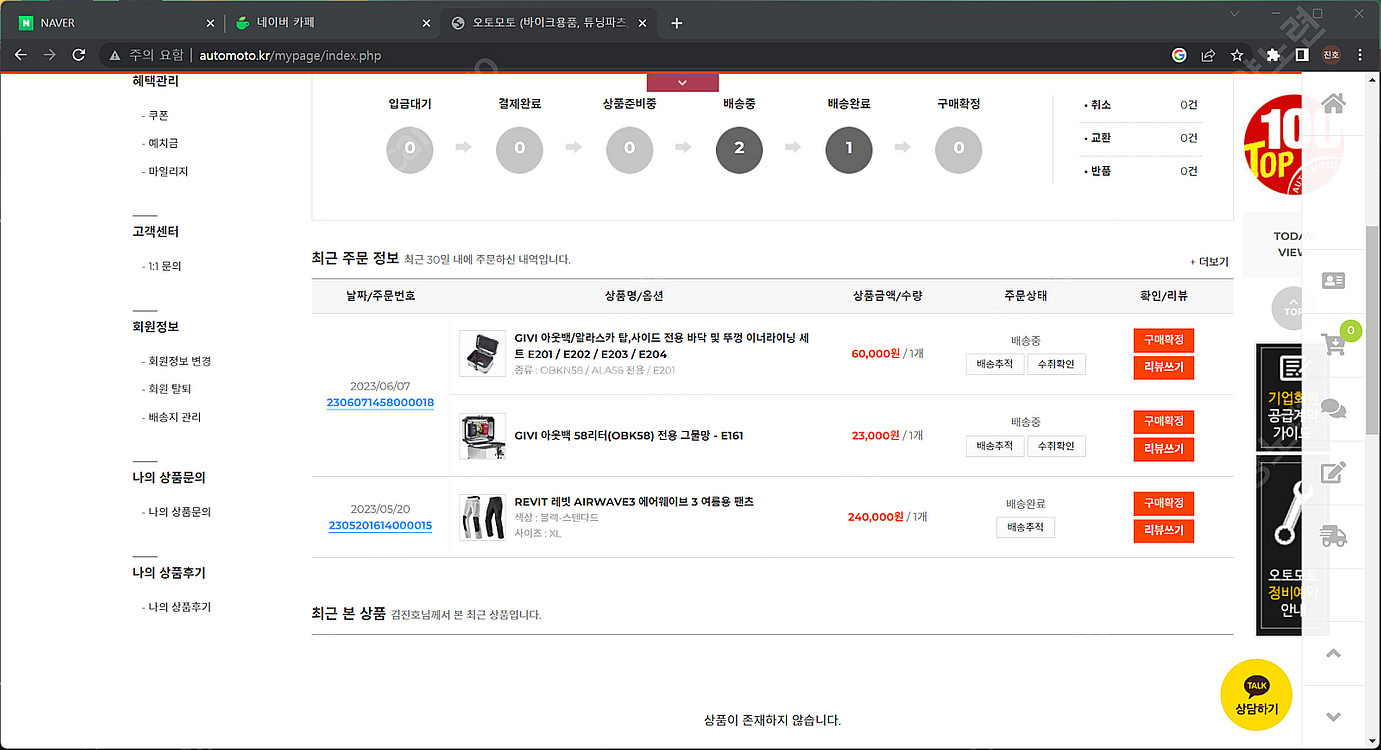Click 리뷰쓰기 for REVIT AIRWAVE3 pants
This screenshot has width=1381, height=750.
1164,531
